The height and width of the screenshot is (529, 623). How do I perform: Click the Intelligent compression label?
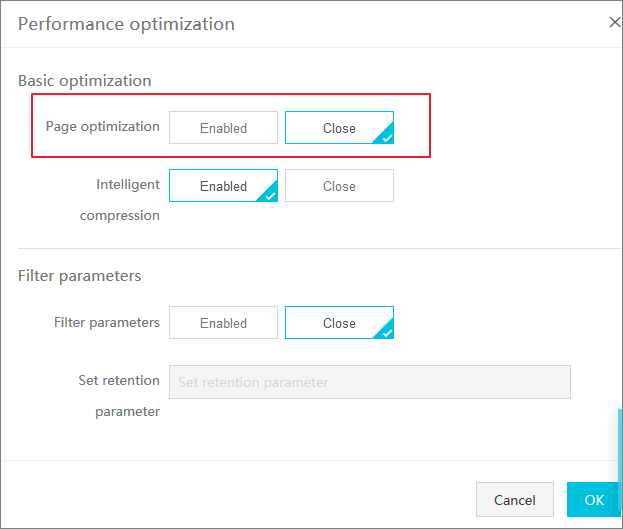[120, 200]
